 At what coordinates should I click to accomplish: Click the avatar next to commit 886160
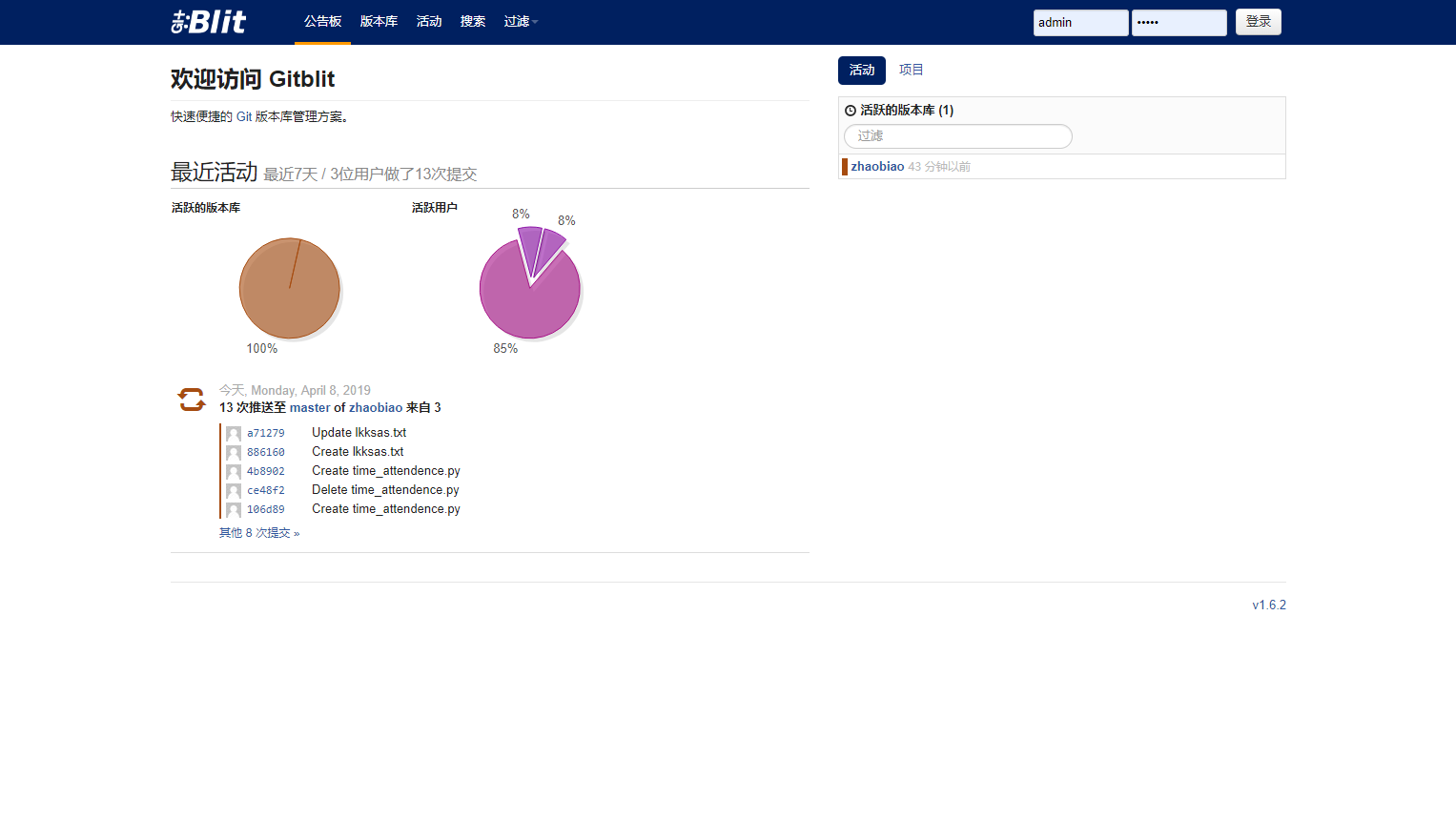(234, 453)
